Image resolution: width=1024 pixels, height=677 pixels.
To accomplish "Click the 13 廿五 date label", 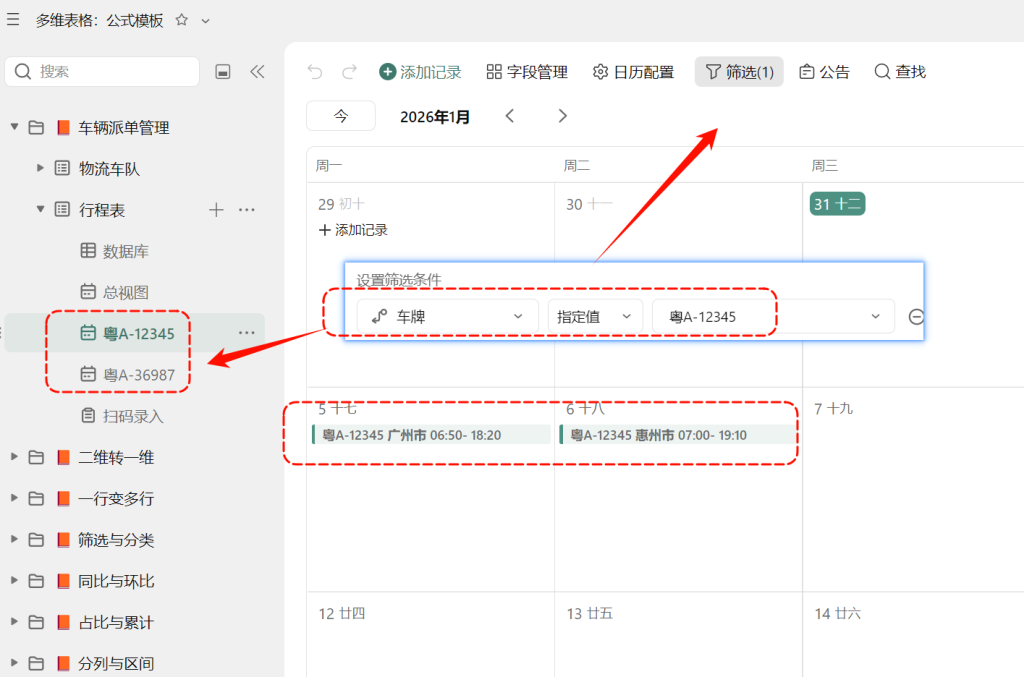I will (590, 614).
